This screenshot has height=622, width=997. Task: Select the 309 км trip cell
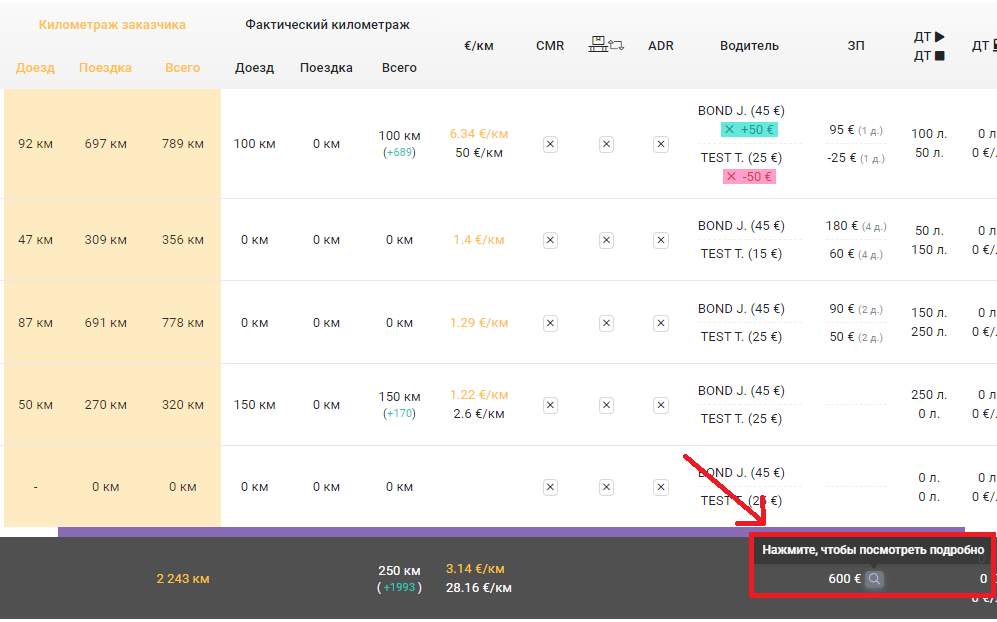106,240
